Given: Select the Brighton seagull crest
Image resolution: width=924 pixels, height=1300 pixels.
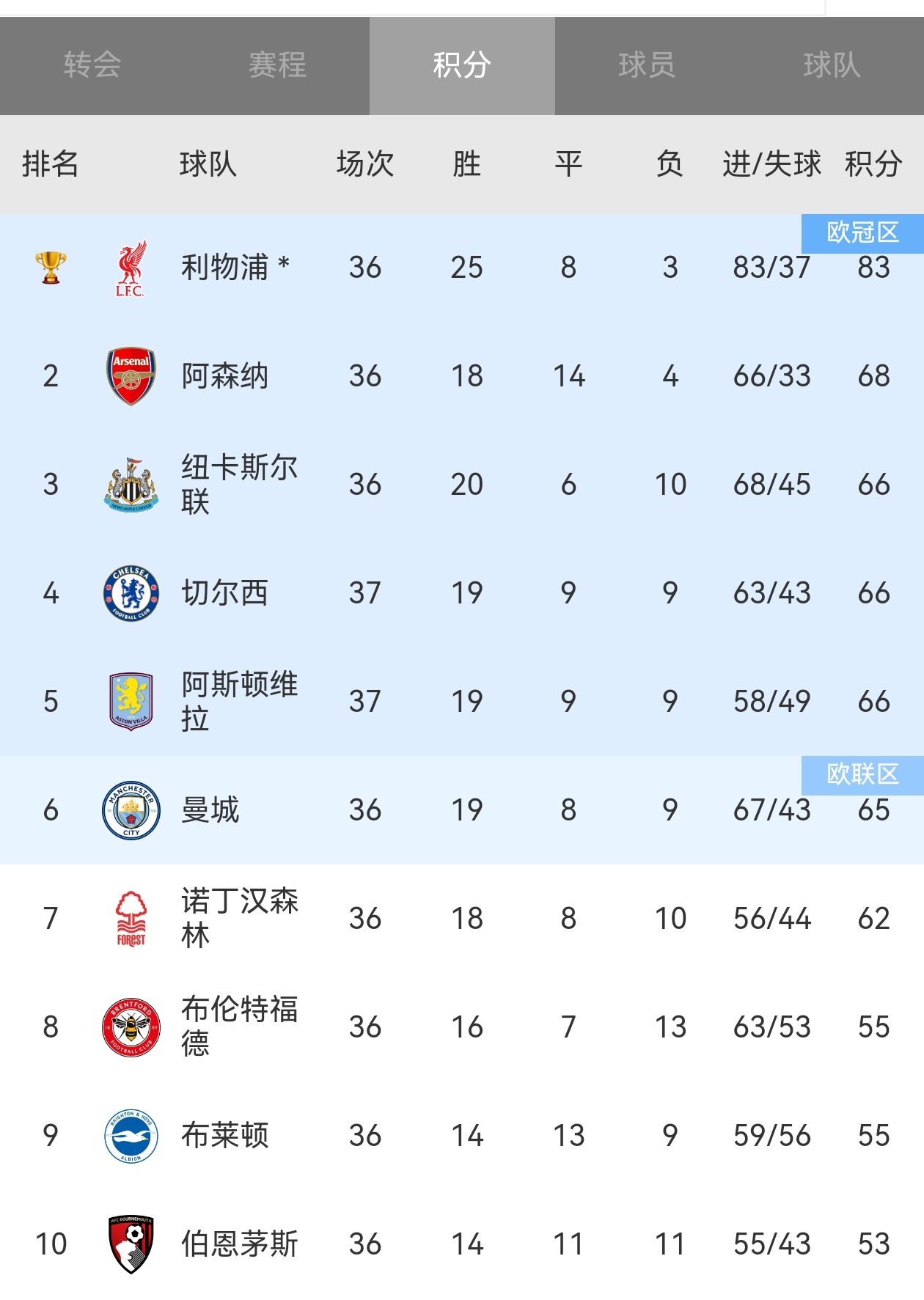Looking at the screenshot, I should (131, 1136).
